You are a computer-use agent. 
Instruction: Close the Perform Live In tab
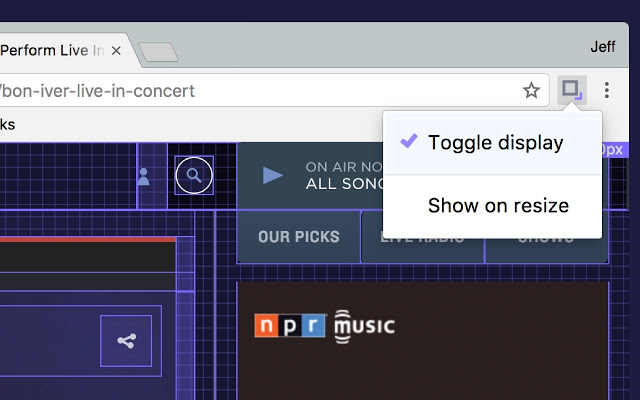(116, 51)
